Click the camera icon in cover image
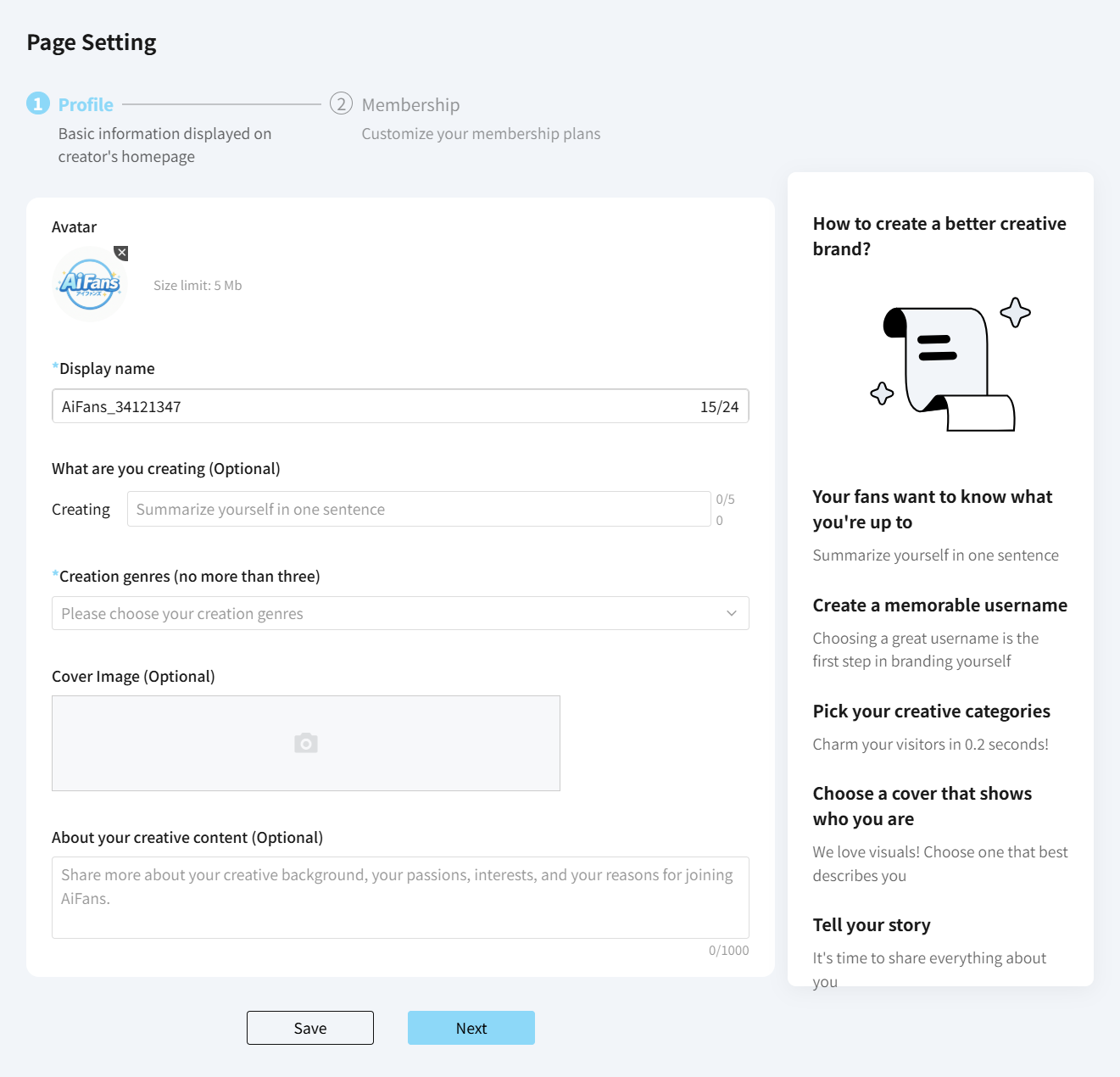This screenshot has height=1077, width=1120. click(306, 743)
